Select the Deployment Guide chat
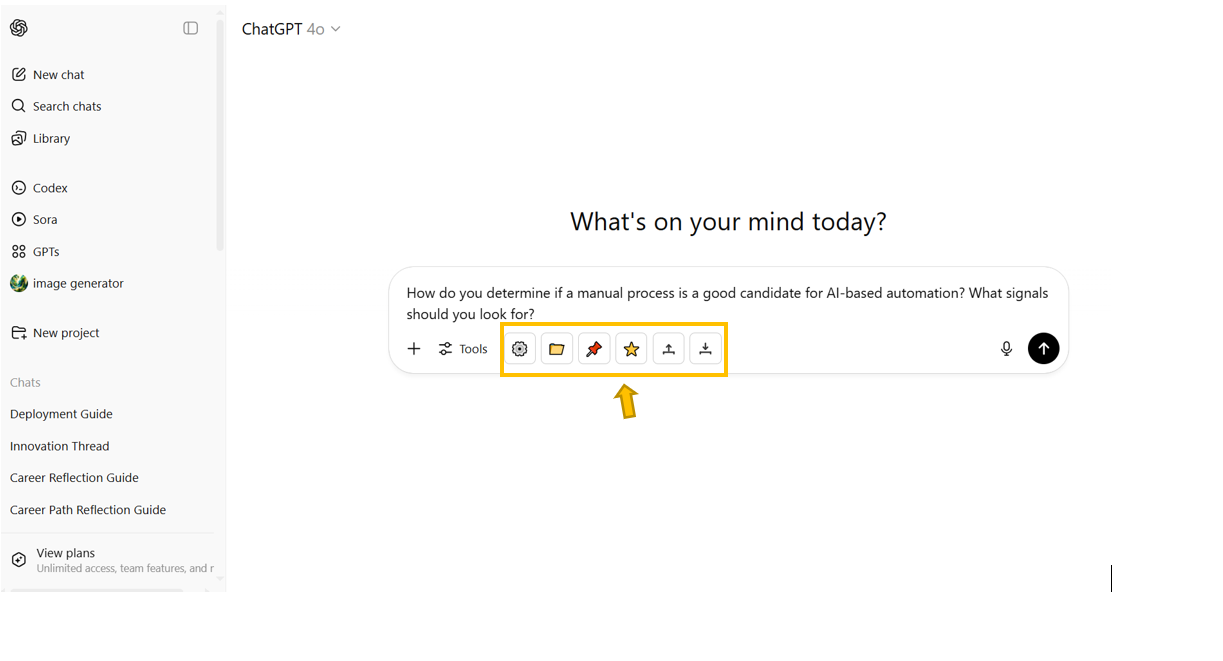The height and width of the screenshot is (661, 1223). tap(61, 413)
